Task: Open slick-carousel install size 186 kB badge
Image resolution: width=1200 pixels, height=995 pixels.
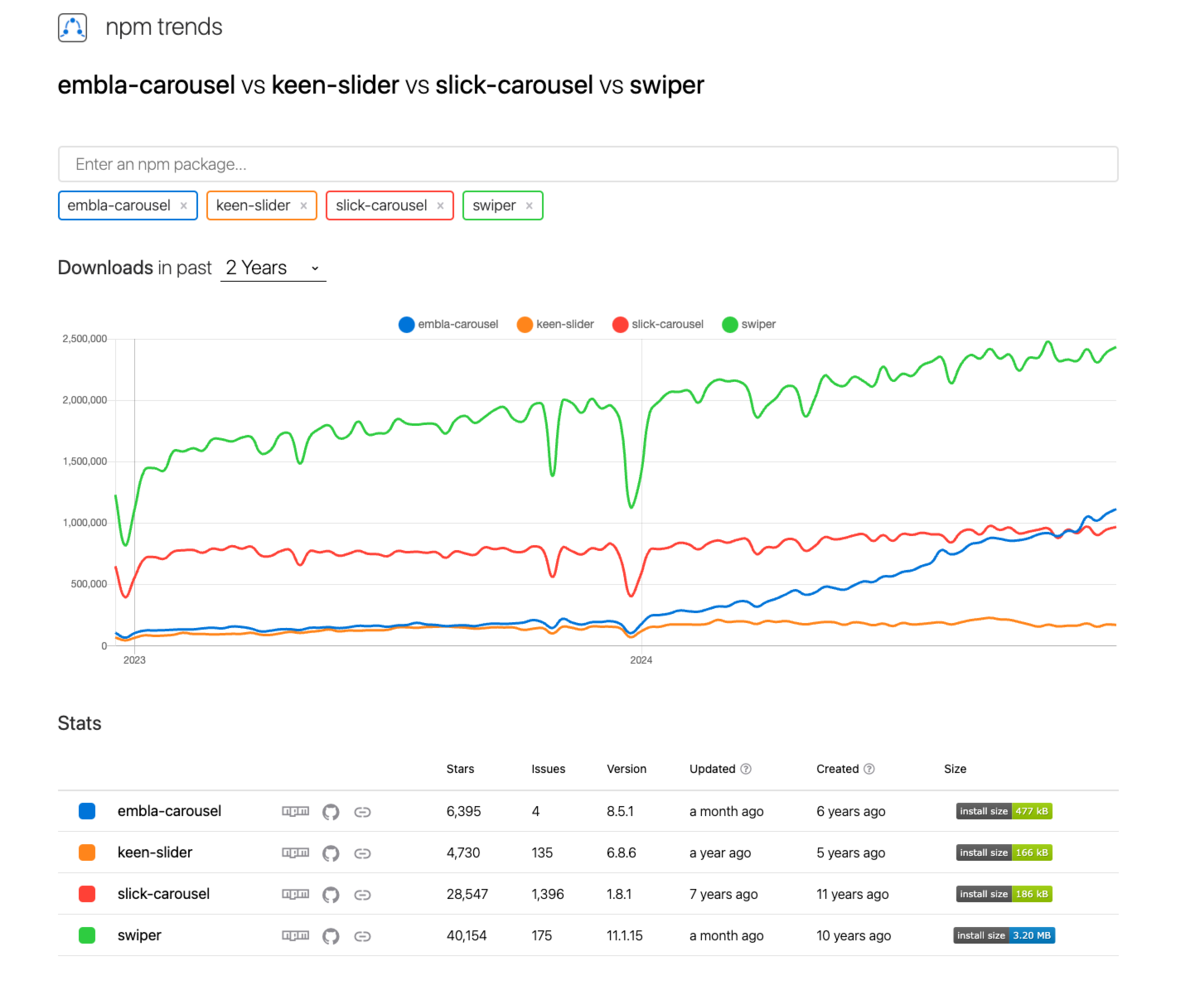Action: pos(1004,894)
